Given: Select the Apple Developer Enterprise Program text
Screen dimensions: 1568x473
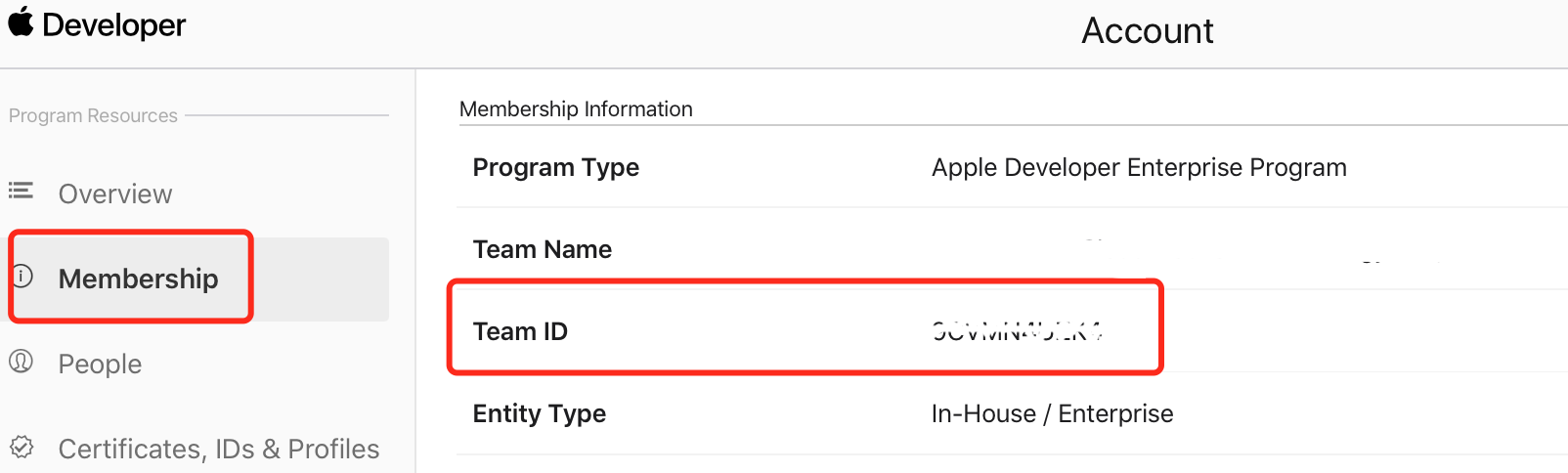Looking at the screenshot, I should click(1139, 167).
